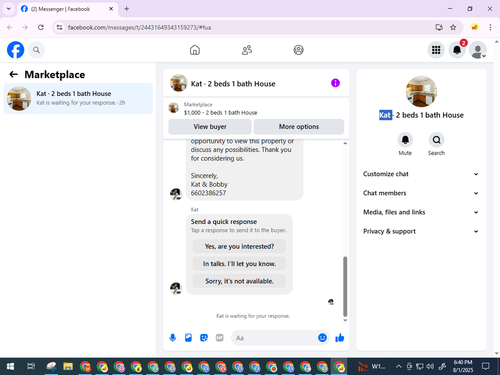The width and height of the screenshot is (500, 375).
Task: Choose a sticker icon
Action: 204,338
